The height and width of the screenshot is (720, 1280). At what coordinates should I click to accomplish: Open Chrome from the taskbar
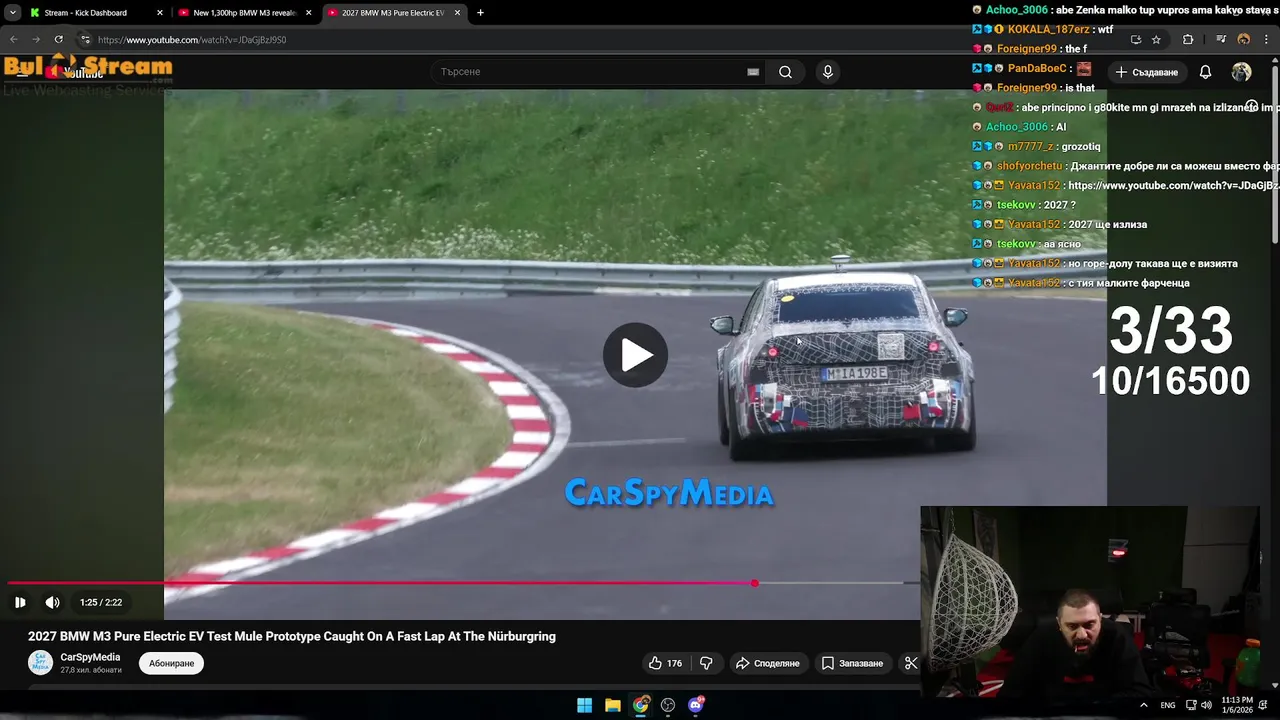tap(640, 705)
